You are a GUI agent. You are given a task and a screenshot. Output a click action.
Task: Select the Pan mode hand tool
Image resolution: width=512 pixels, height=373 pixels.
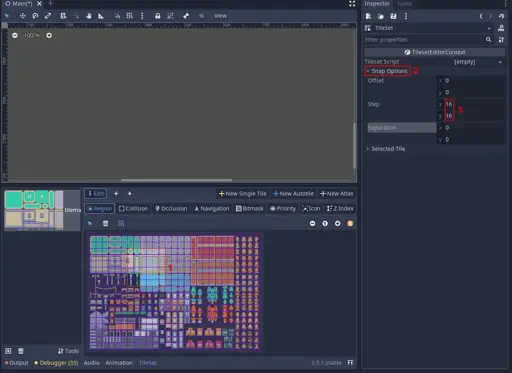point(88,16)
